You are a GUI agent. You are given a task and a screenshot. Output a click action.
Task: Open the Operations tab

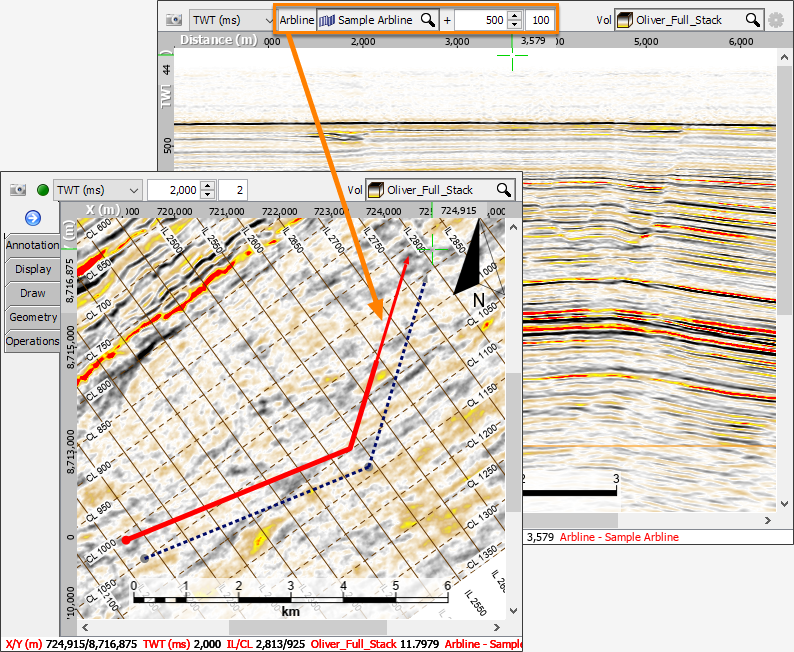coord(32,342)
